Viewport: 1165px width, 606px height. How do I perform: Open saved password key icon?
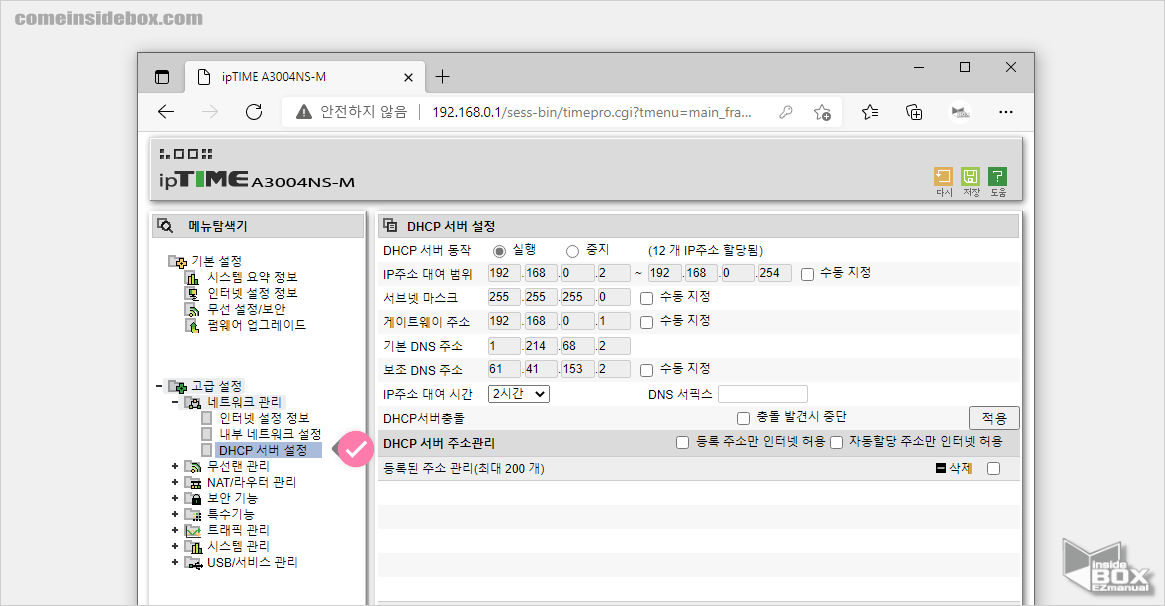coord(785,112)
